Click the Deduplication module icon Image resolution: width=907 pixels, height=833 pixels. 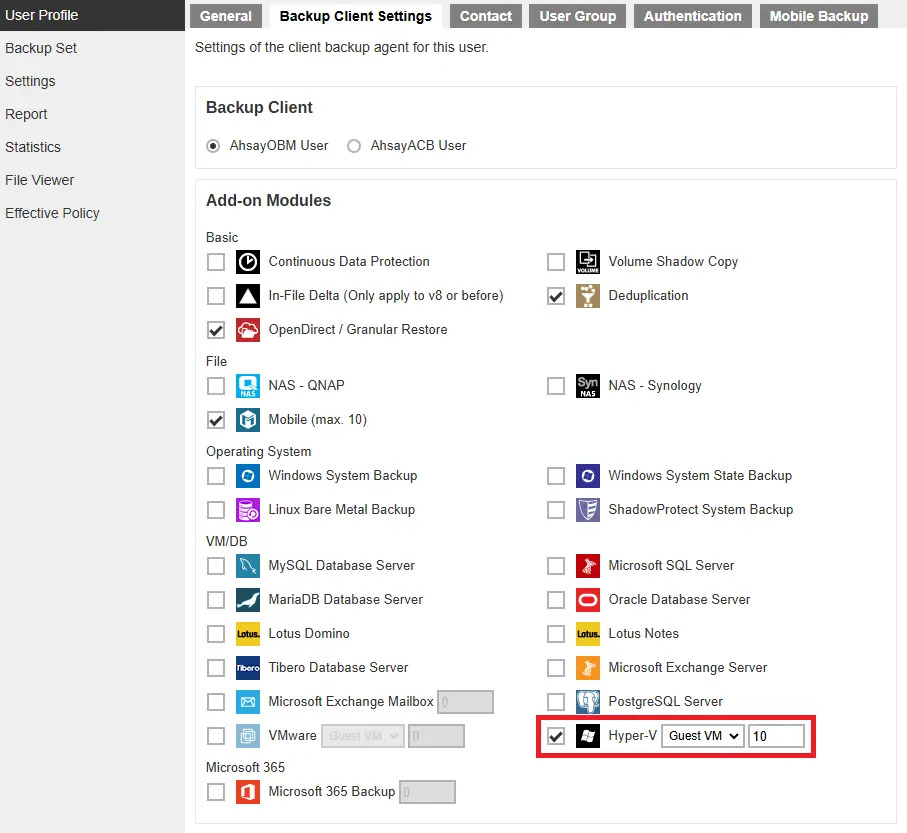(588, 296)
